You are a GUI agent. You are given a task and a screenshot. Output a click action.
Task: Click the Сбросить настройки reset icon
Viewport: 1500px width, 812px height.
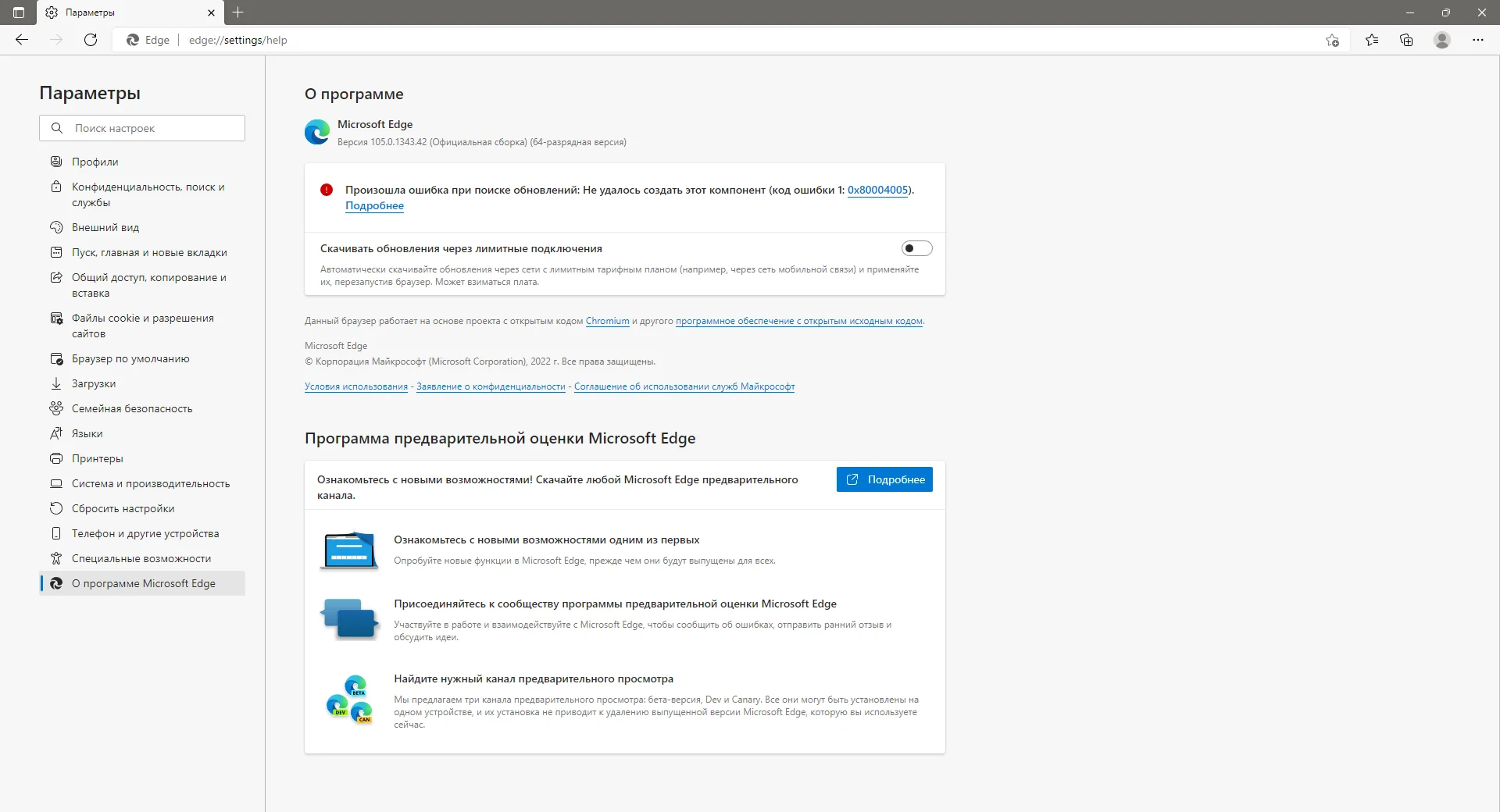[56, 508]
